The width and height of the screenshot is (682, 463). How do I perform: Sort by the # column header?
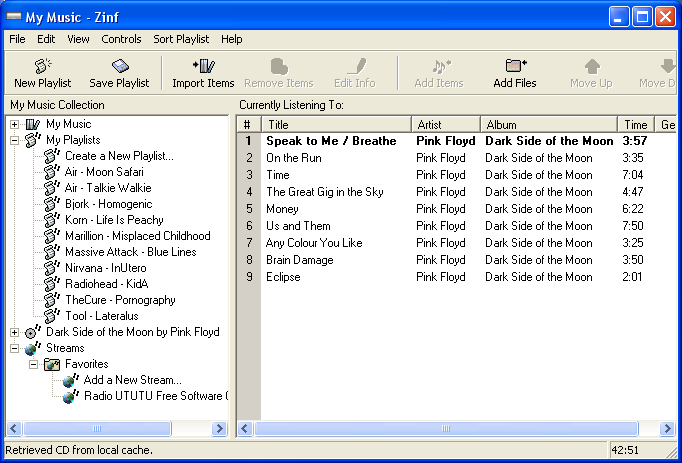coord(249,125)
